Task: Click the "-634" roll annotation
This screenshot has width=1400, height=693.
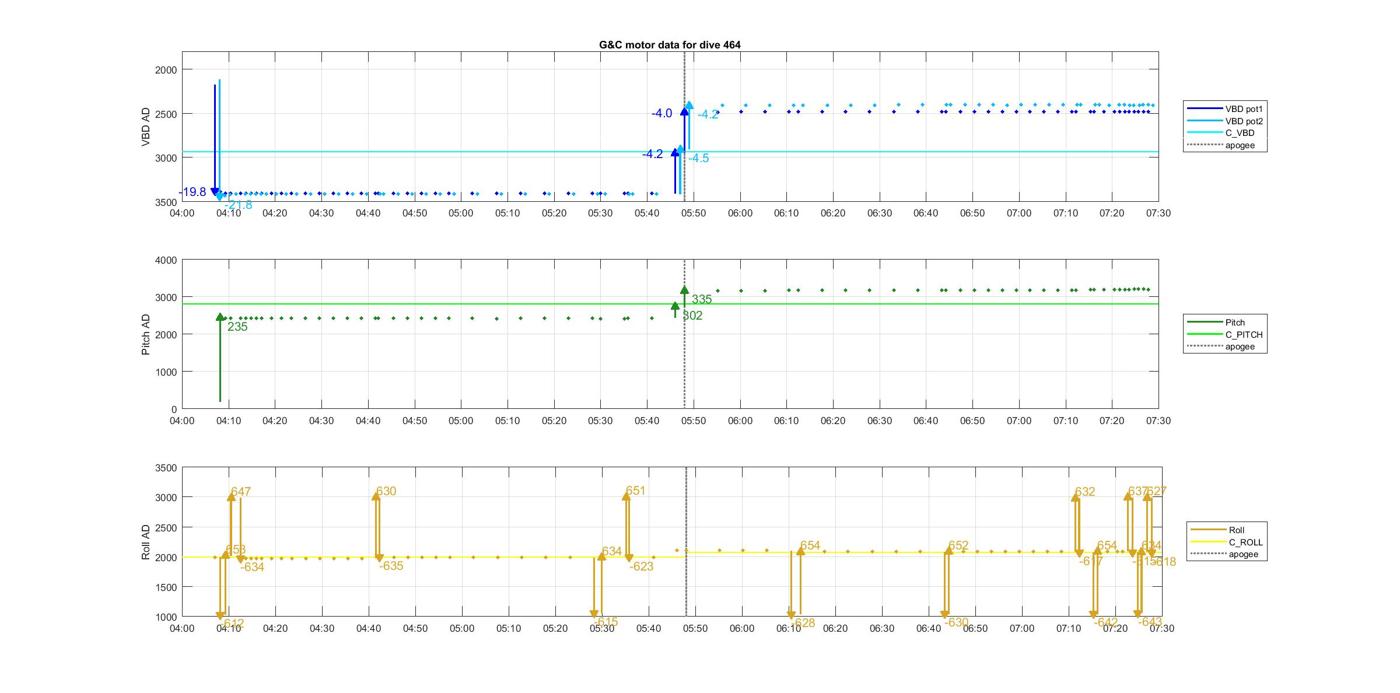Action: (x=252, y=567)
